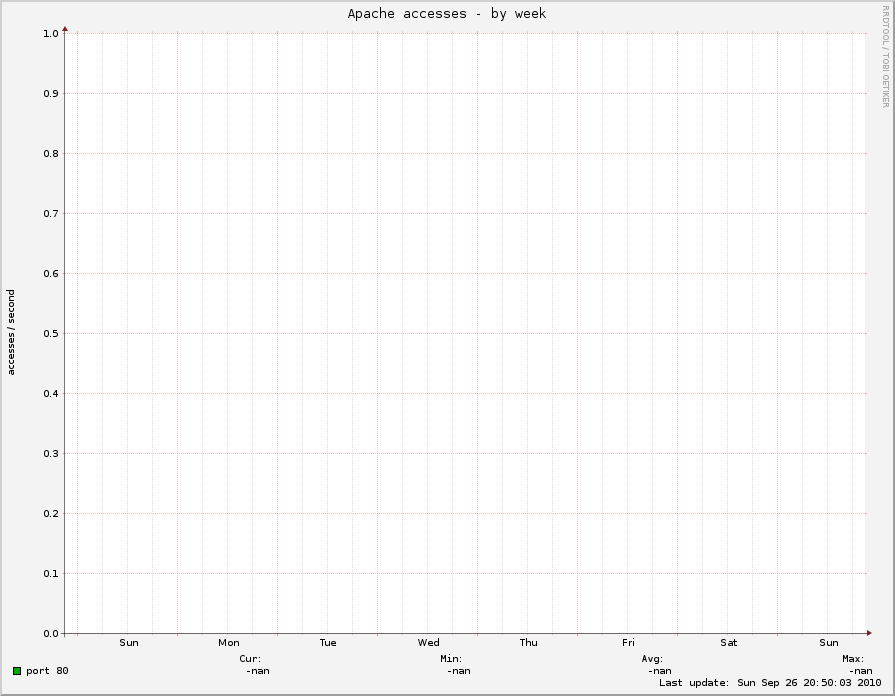Viewport: 895px width, 696px height.
Task: Click the -nan value under Min:
Action: [x=458, y=671]
